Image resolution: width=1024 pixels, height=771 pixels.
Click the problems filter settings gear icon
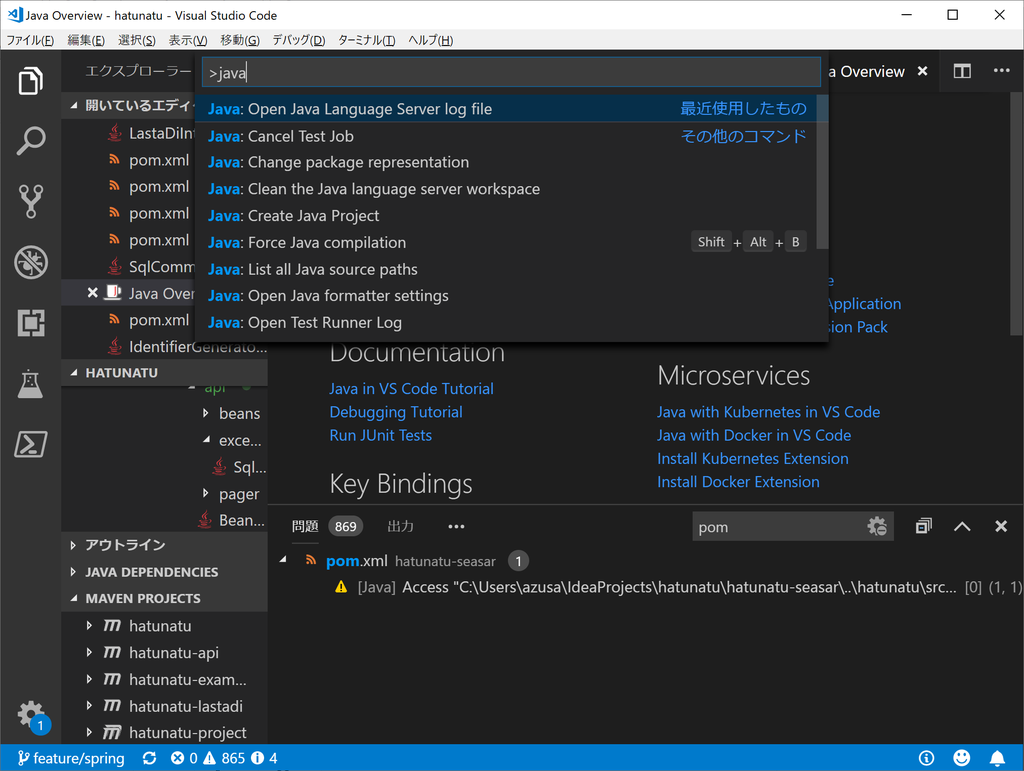[x=877, y=526]
